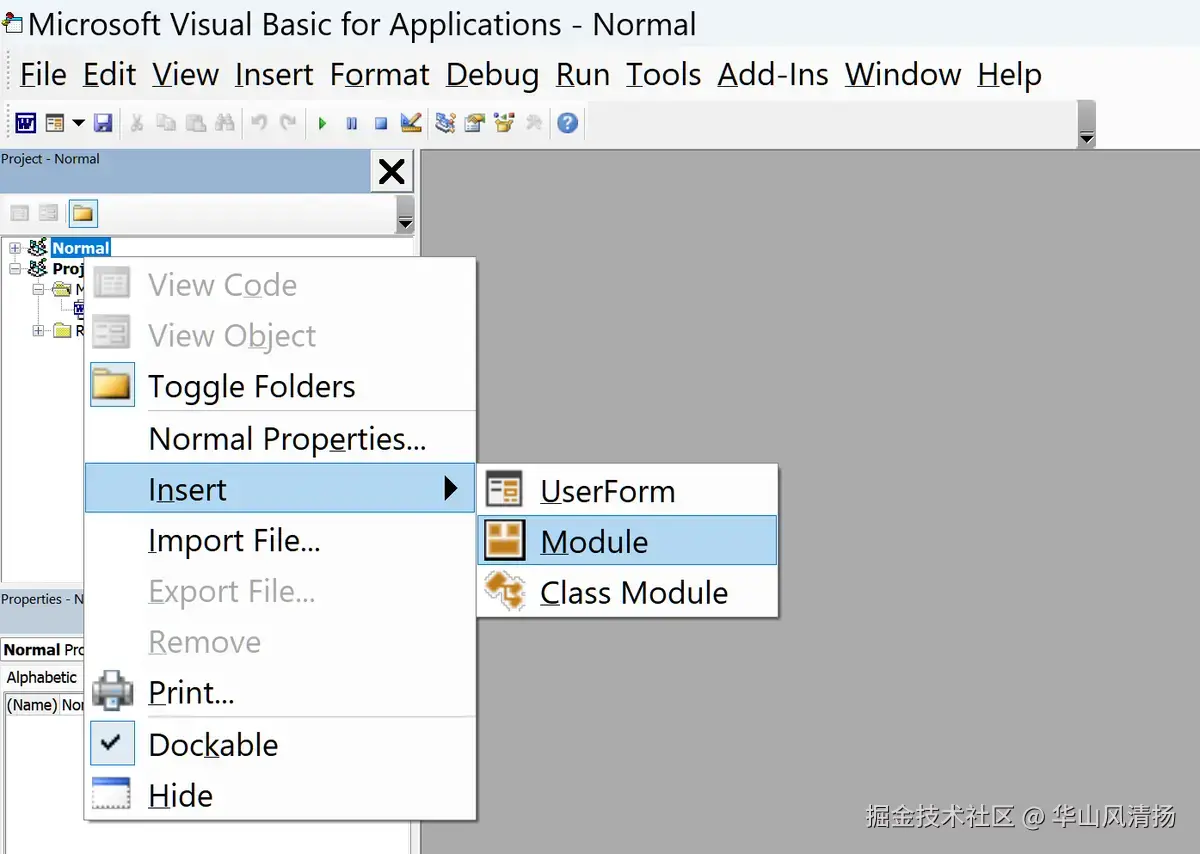Screen dimensions: 1200x854
Task: Click the Insert UserForm toolbar icon
Action: point(54,123)
